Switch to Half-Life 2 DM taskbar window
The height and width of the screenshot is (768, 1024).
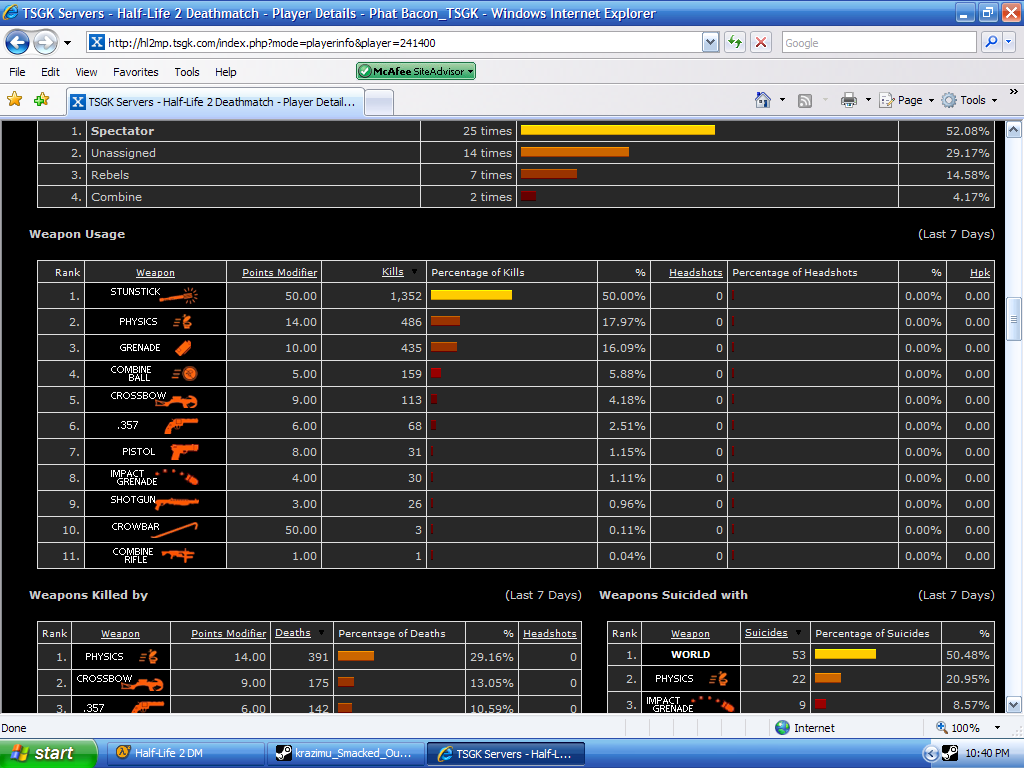point(186,753)
